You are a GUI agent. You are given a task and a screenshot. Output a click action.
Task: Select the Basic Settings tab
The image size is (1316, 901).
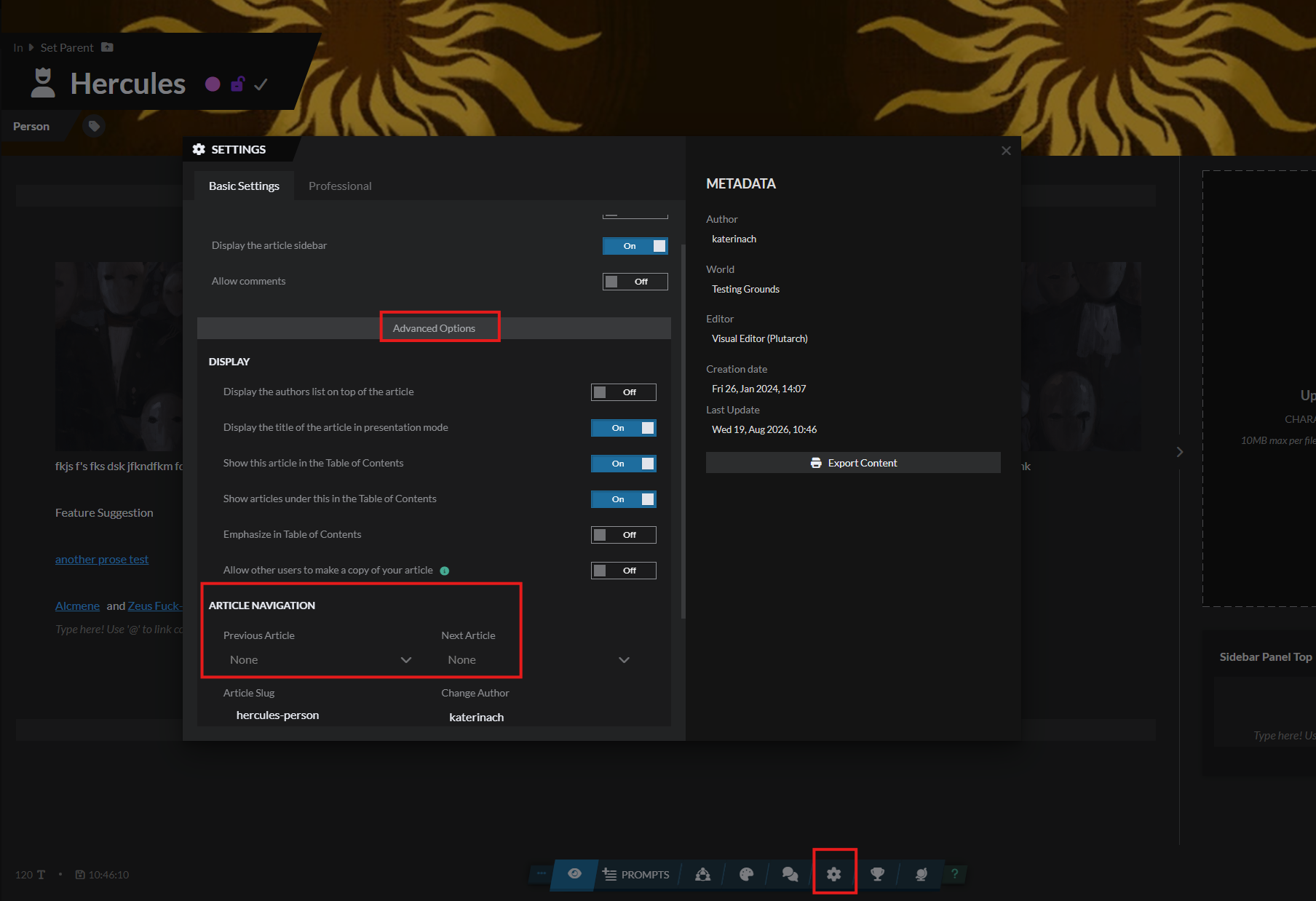pos(244,186)
